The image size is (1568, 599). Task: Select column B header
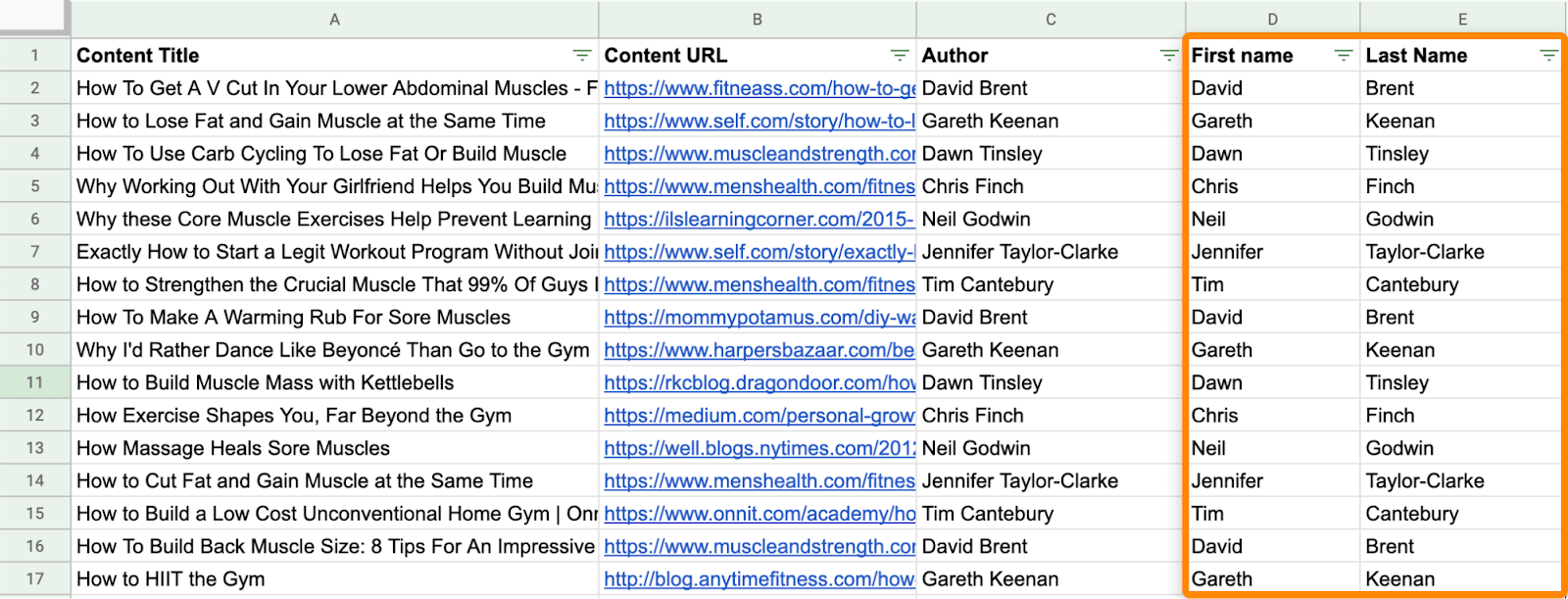pos(757,20)
